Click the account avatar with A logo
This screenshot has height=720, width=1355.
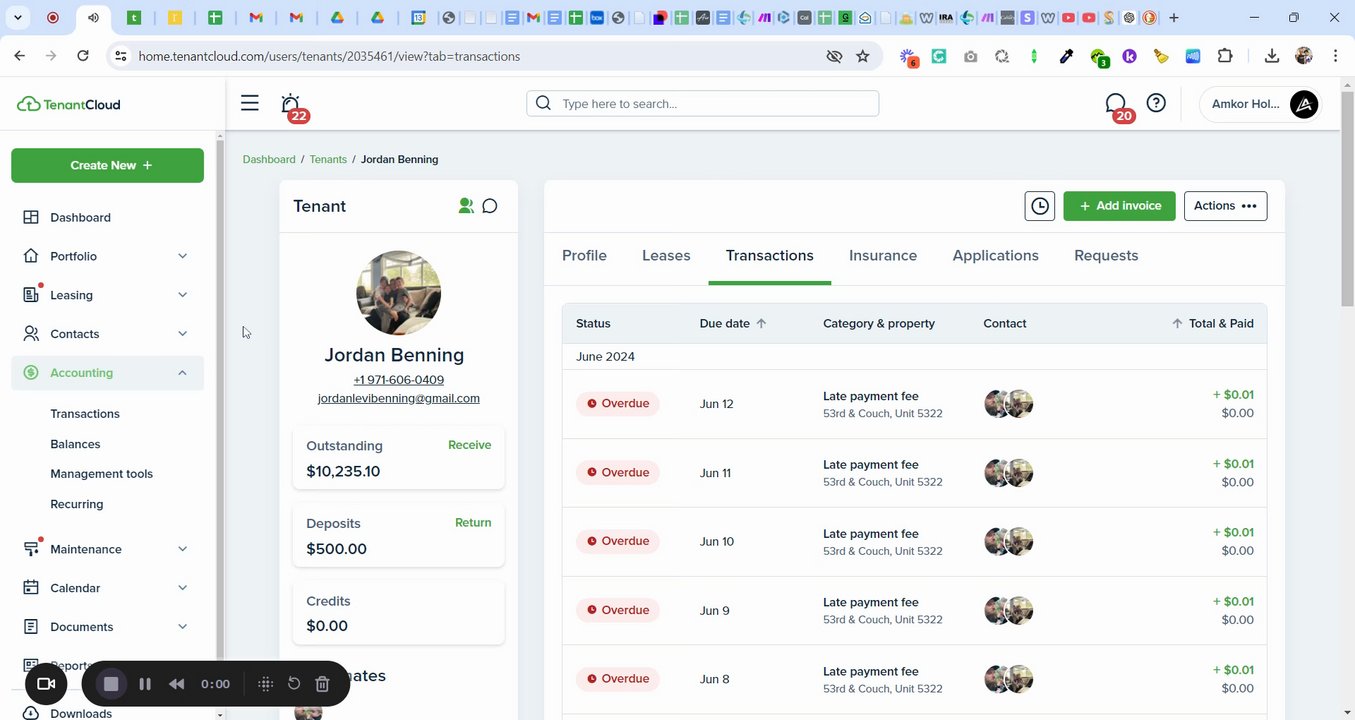[x=1304, y=104]
